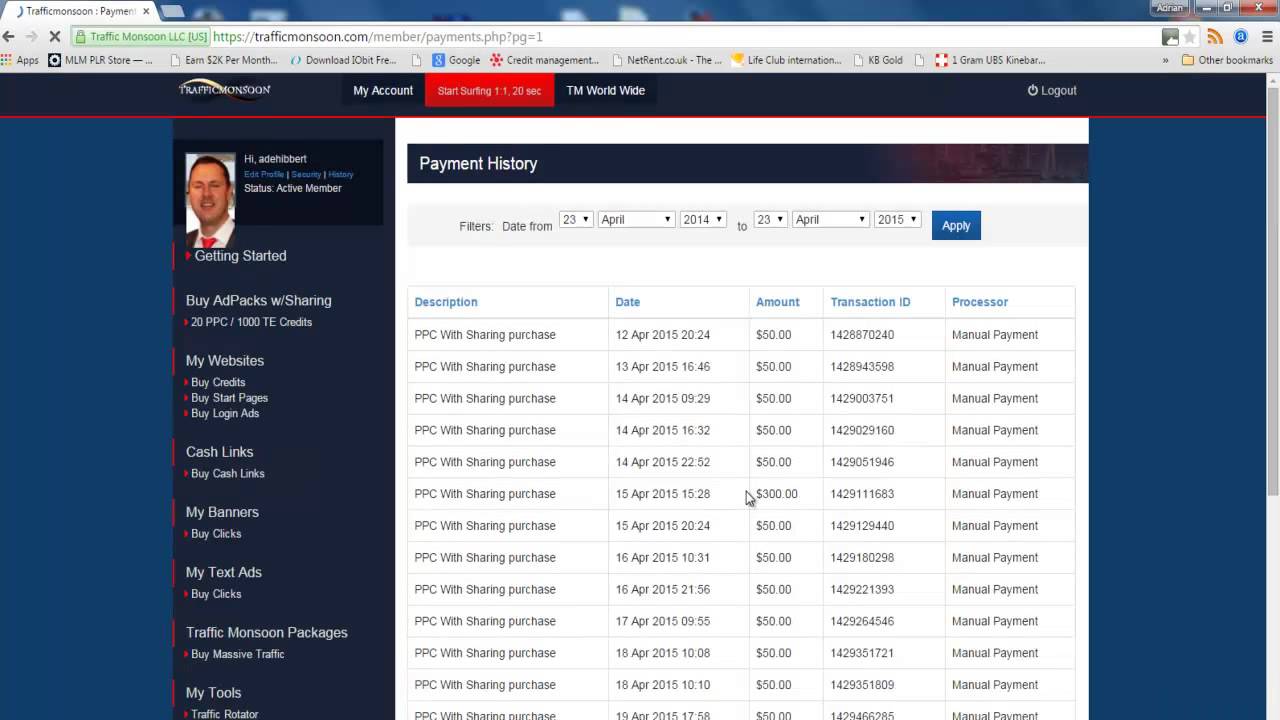Viewport: 1280px width, 720px height.
Task: Click transaction ID 1429351809
Action: point(862,685)
